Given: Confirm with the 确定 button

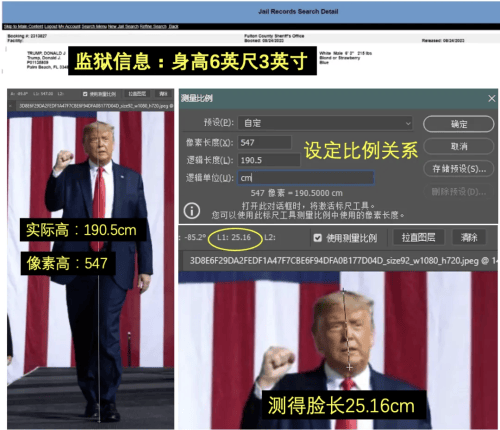Looking at the screenshot, I should point(459,124).
